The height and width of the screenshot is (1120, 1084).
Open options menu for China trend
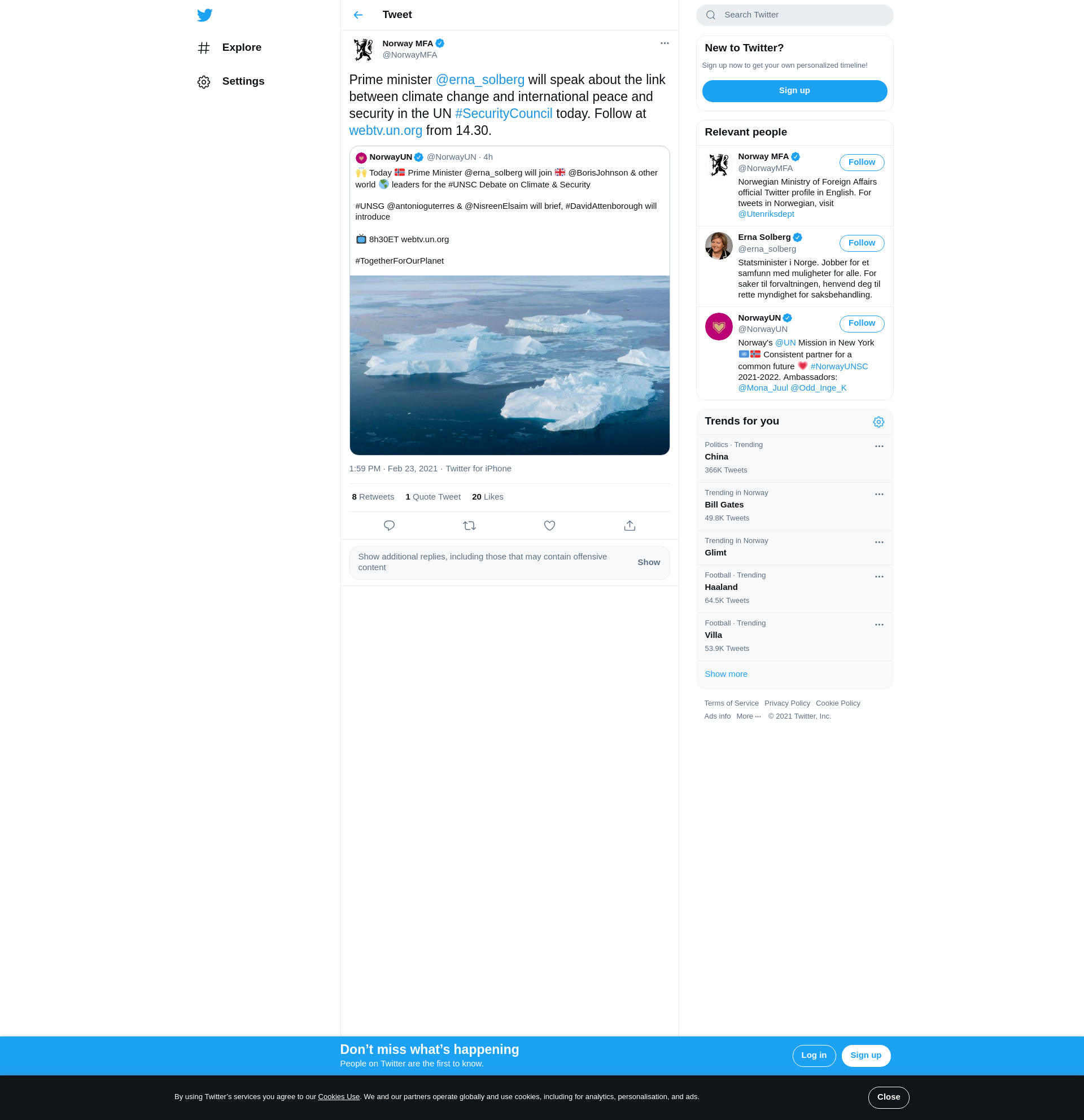(879, 447)
